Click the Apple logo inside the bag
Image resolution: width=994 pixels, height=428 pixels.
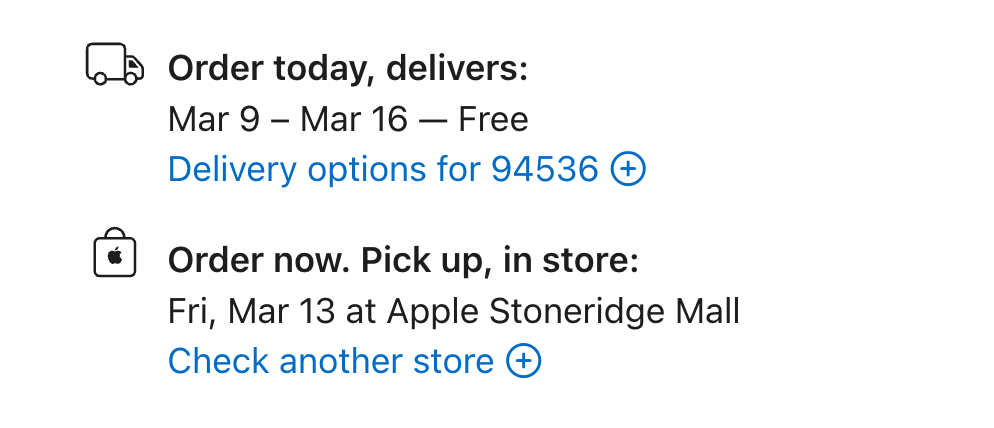click(x=114, y=258)
